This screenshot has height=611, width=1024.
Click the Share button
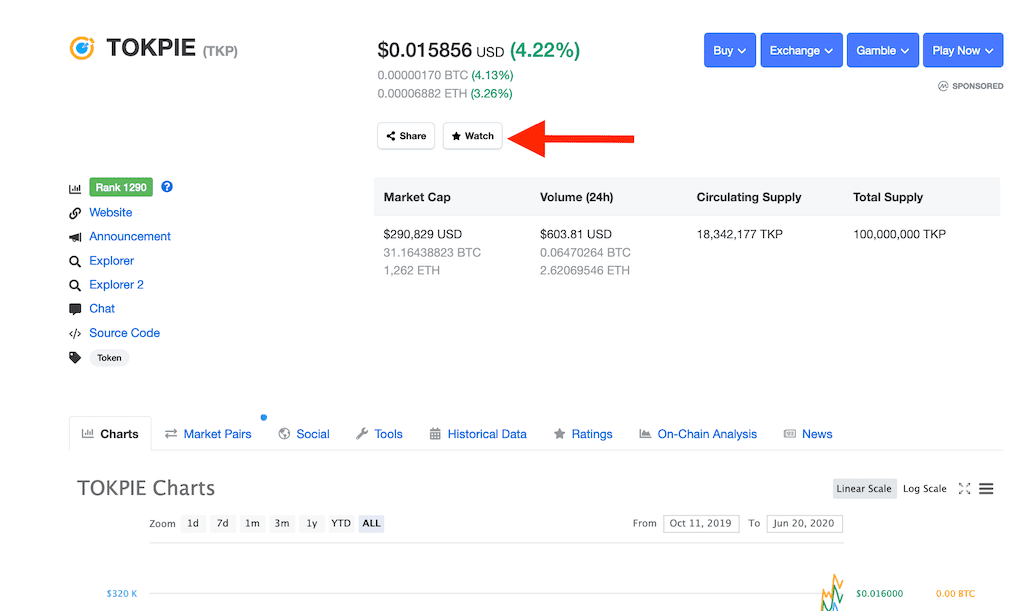(x=406, y=136)
